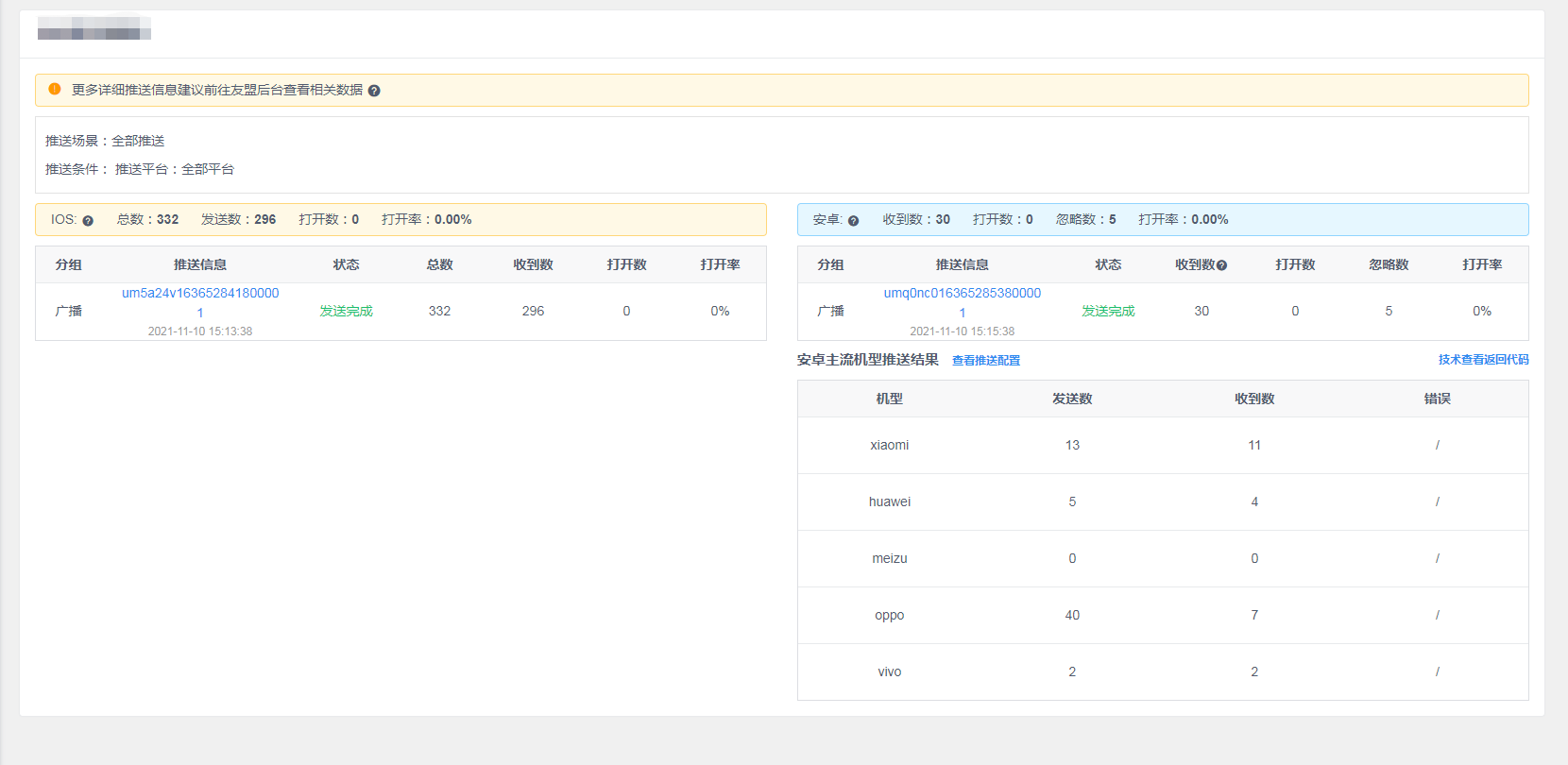The height and width of the screenshot is (765, 1568).
Task: Click the help icon next to IOS label
Action: (x=88, y=220)
